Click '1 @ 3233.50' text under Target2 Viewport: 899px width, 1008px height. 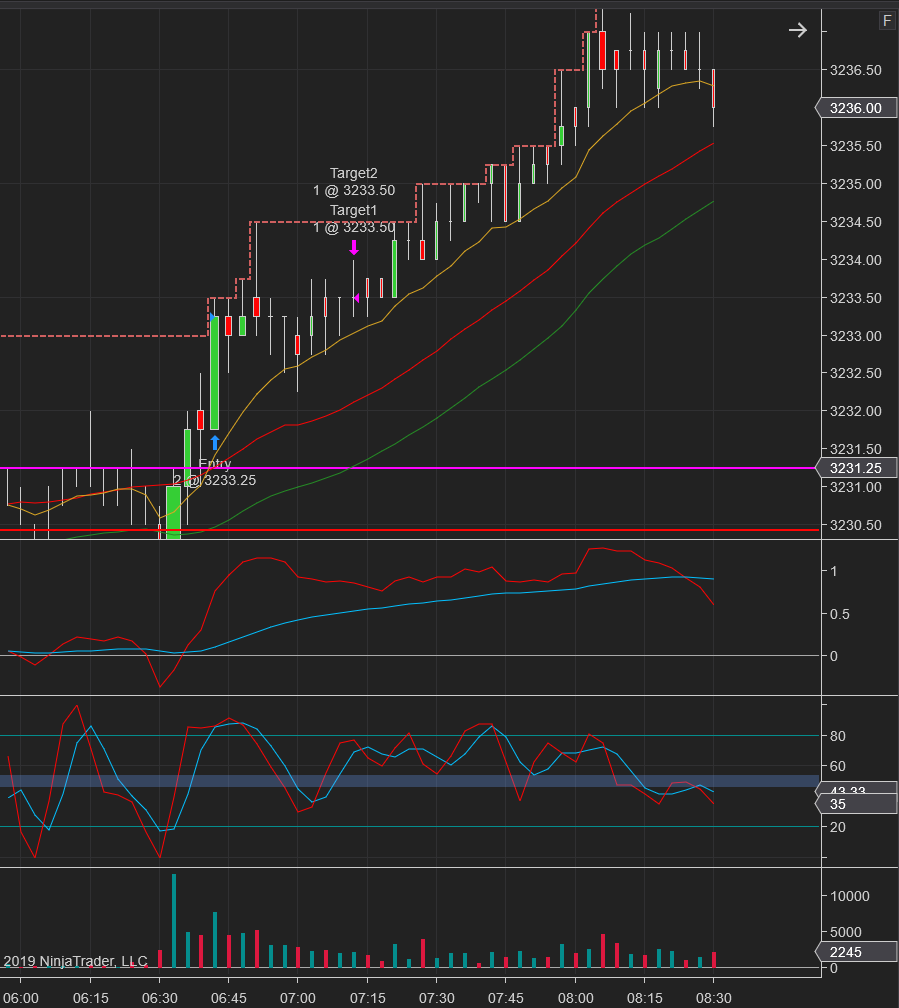click(354, 190)
